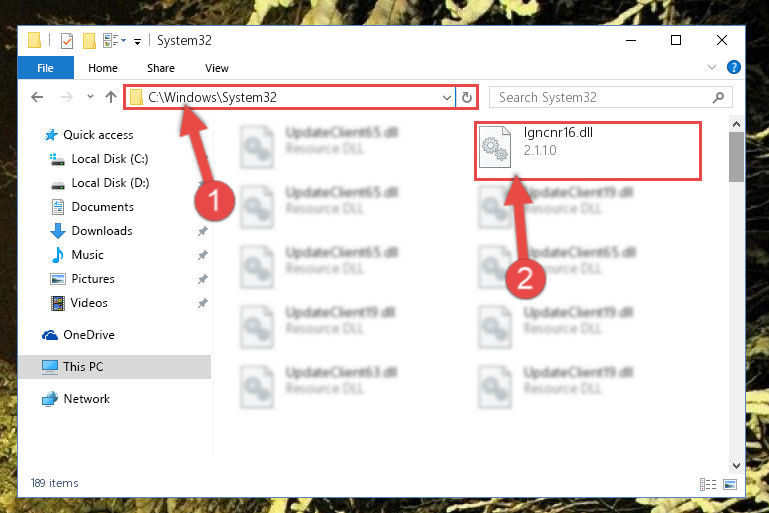Viewport: 769px width, 513px height.
Task: Expand the ribbon with the chevron
Action: tap(712, 67)
